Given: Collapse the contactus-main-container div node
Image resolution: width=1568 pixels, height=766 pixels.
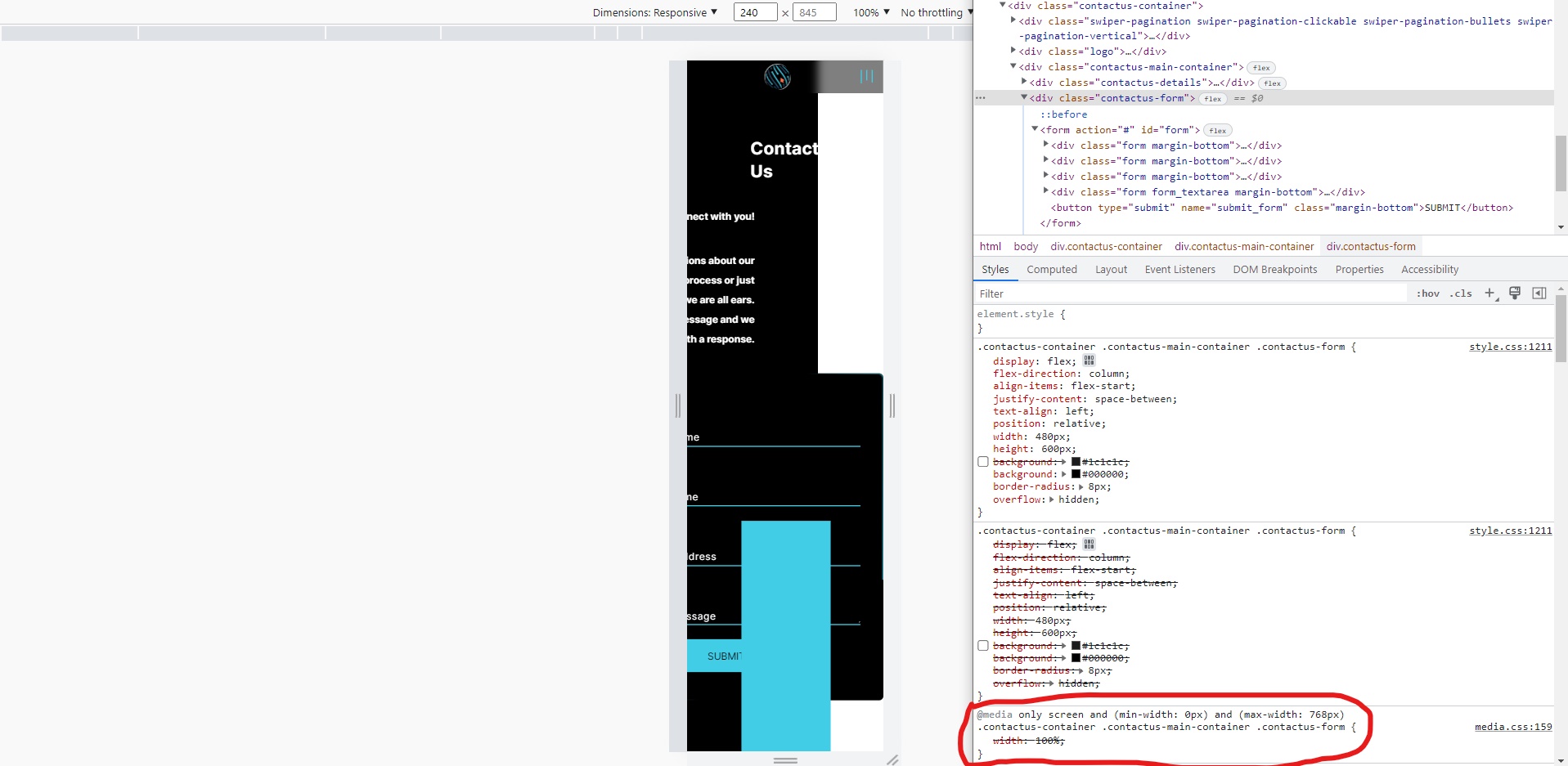Looking at the screenshot, I should pos(1013,66).
